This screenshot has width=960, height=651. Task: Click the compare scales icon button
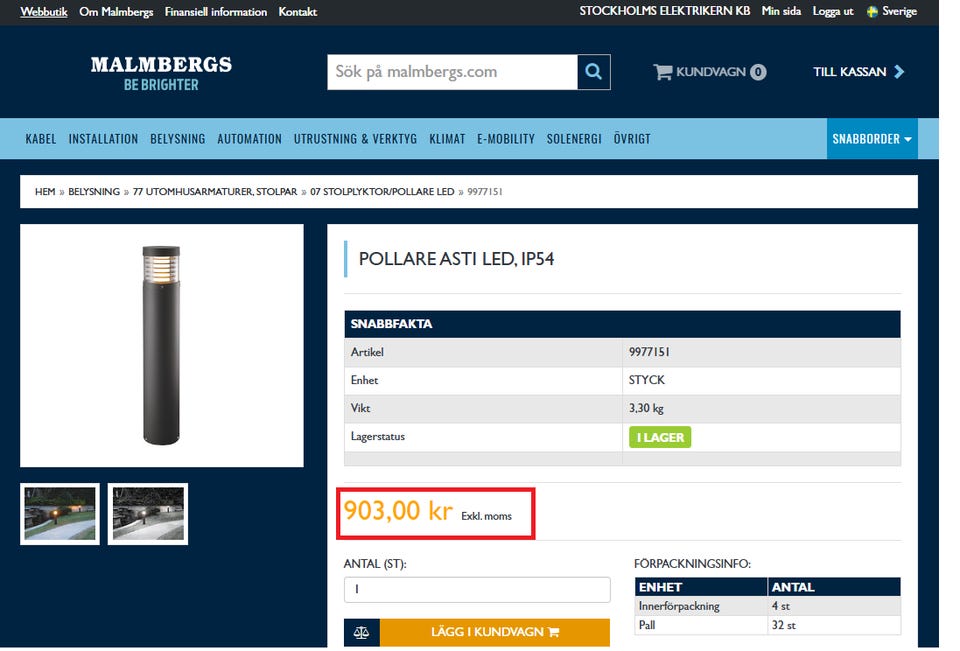click(x=361, y=632)
